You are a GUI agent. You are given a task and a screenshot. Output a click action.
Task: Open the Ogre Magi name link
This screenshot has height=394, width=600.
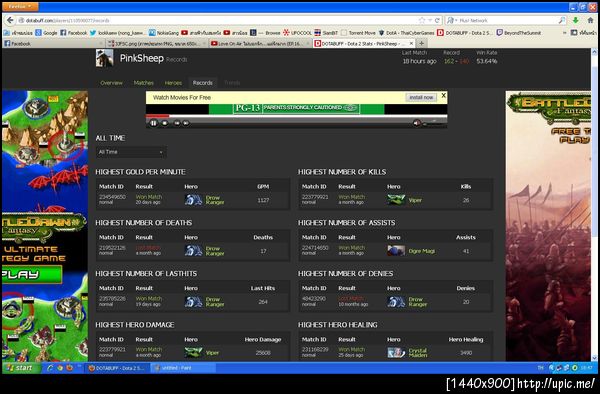tap(422, 251)
